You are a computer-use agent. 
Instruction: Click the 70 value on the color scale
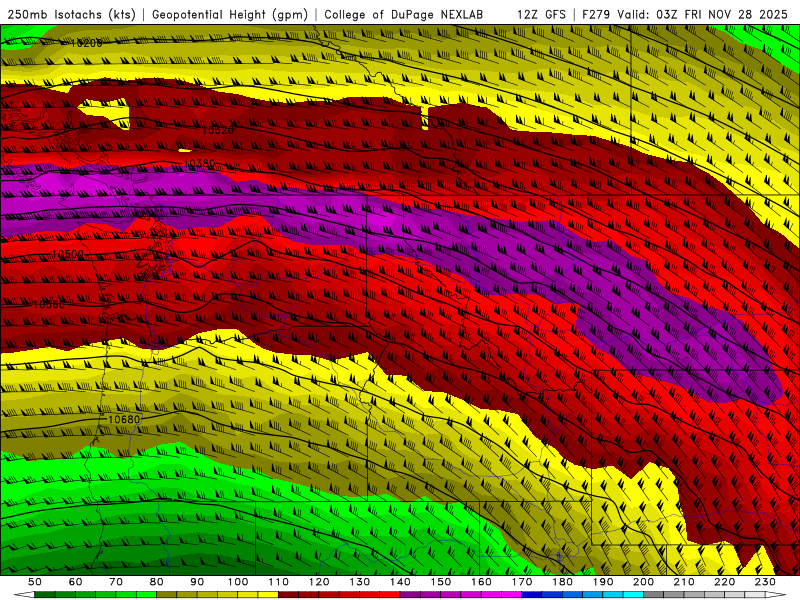click(x=116, y=582)
